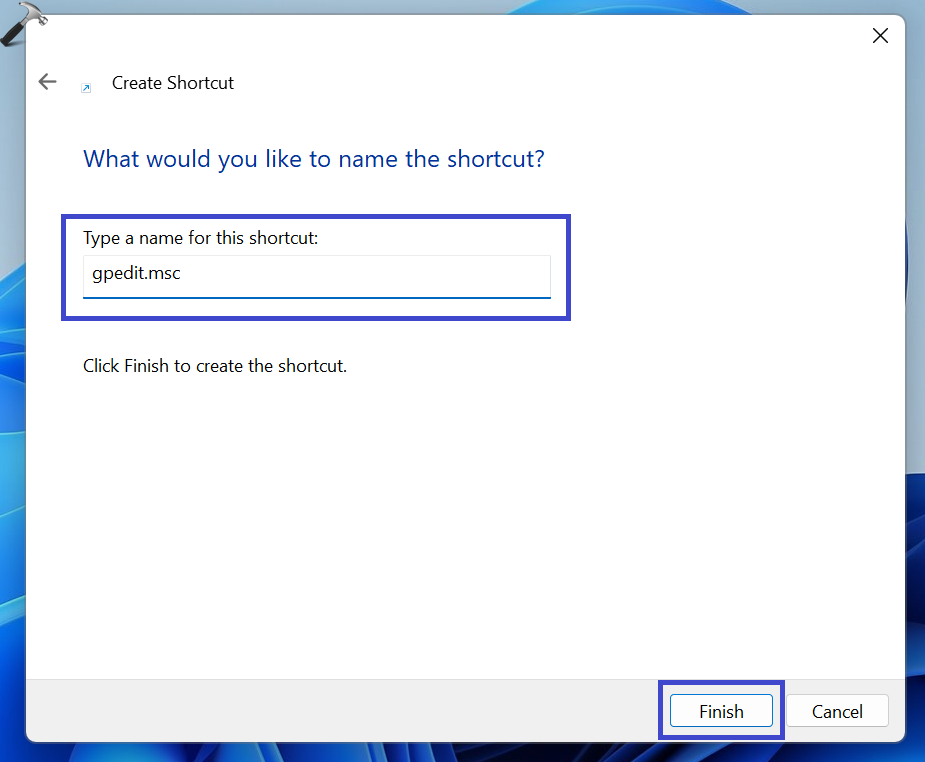Image resolution: width=925 pixels, height=762 pixels.
Task: Click the shortcut name field containing gpedit.msc
Action: coord(317,277)
